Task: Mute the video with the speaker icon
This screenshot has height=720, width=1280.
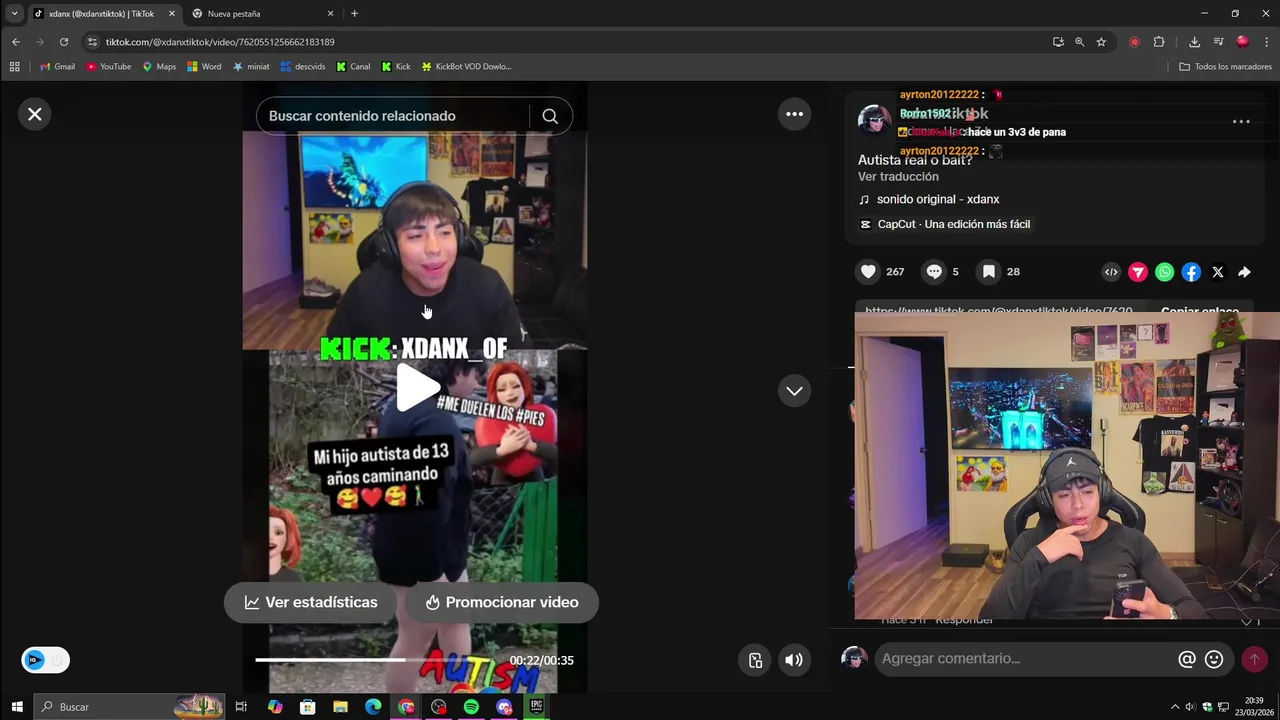Action: 794,660
